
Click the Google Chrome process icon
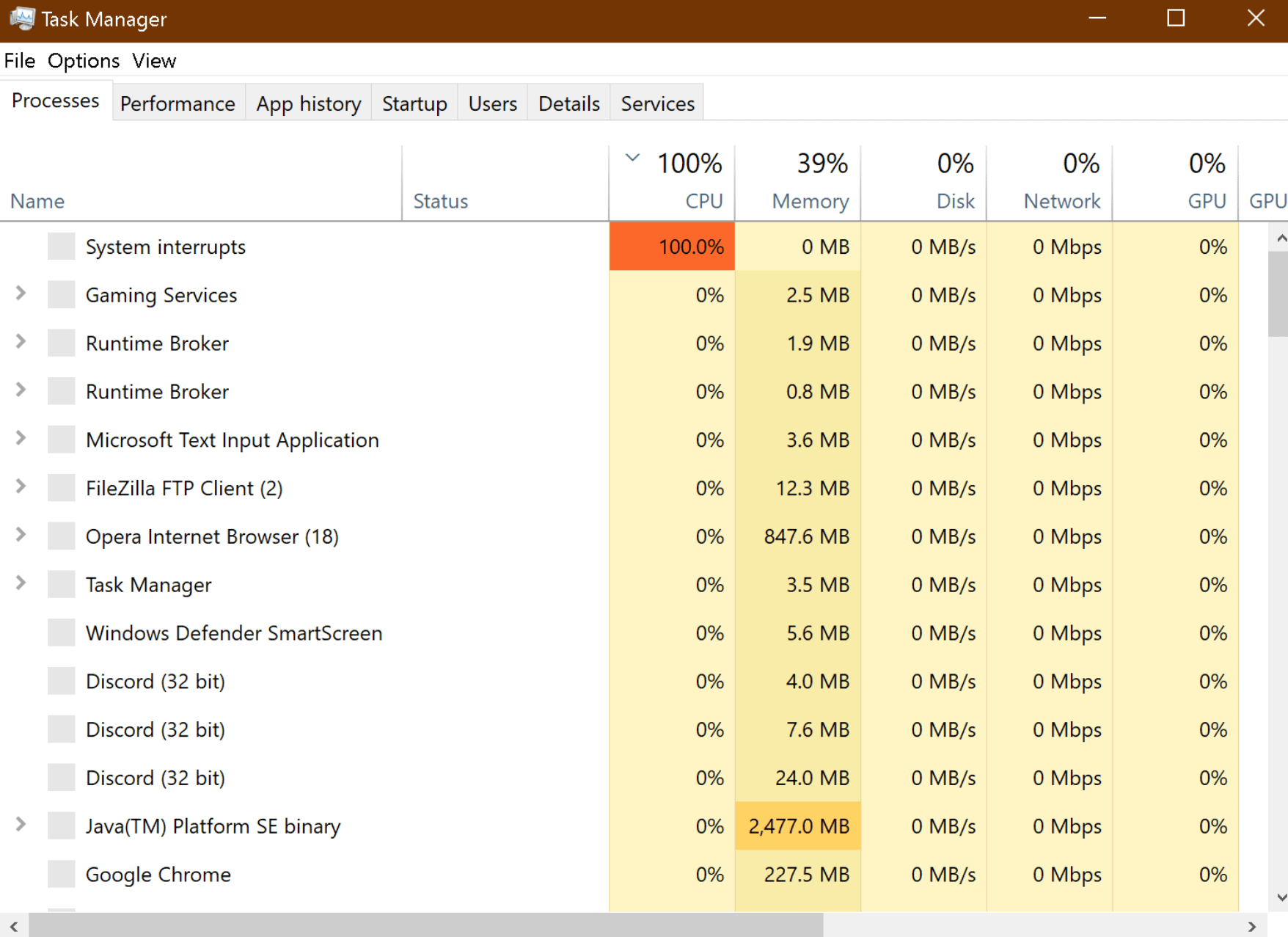pos(62,874)
